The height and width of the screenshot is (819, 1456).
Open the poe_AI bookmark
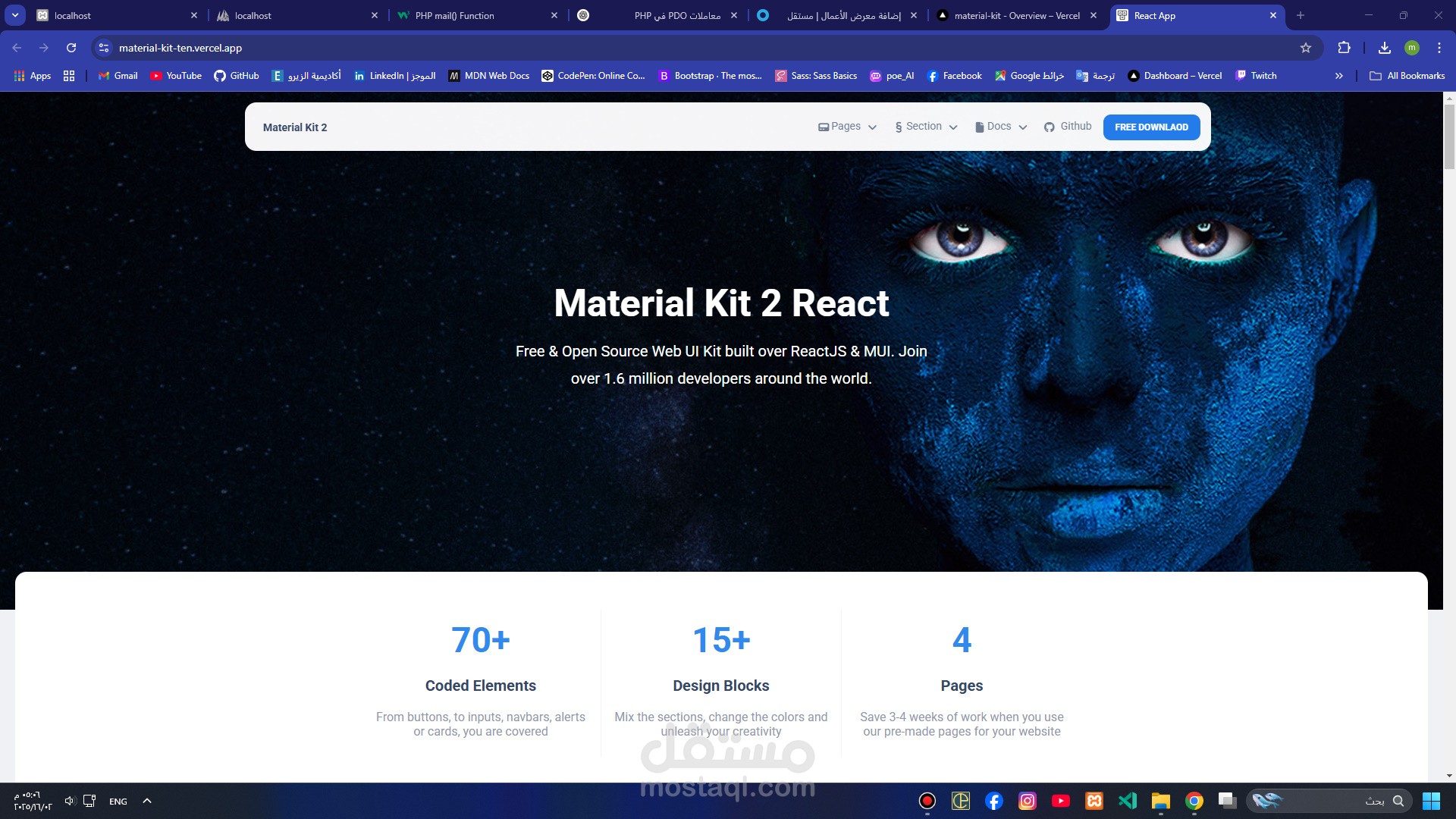coord(892,76)
